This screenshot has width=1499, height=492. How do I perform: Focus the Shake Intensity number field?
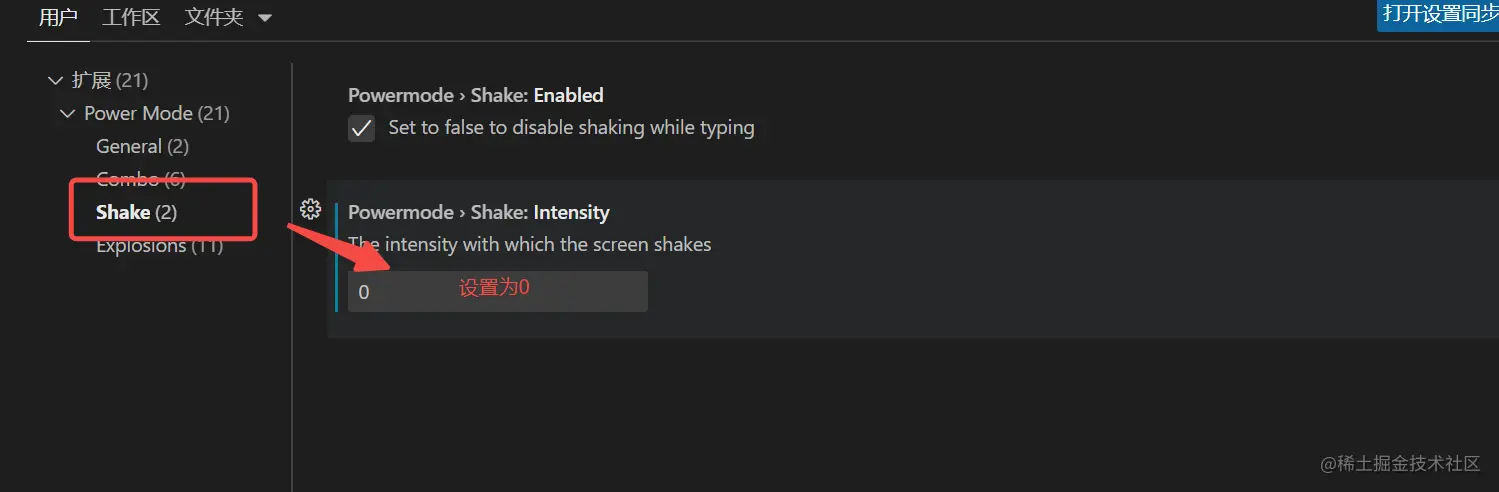point(497,291)
